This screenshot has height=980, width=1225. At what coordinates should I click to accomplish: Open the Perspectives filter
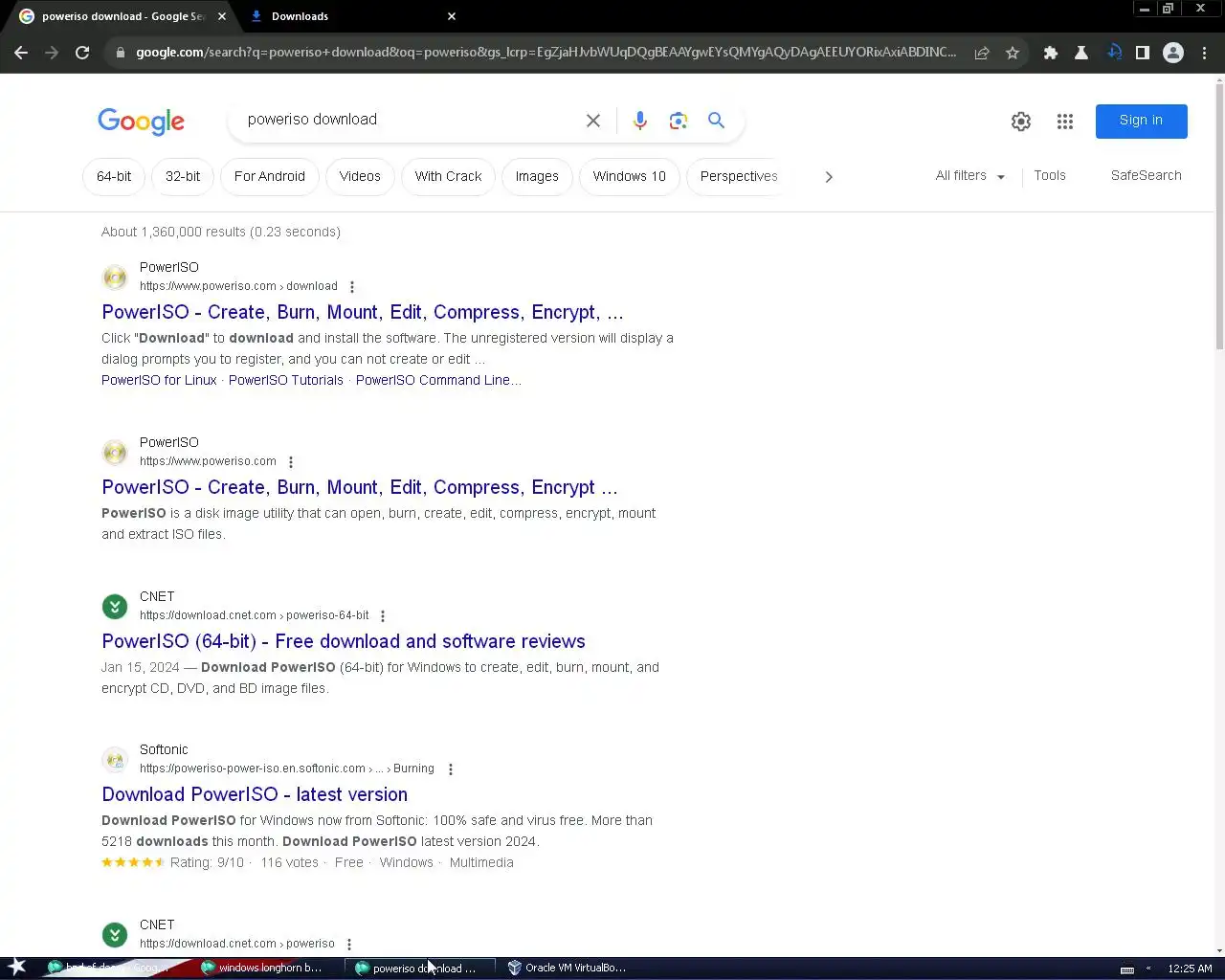coord(739,177)
